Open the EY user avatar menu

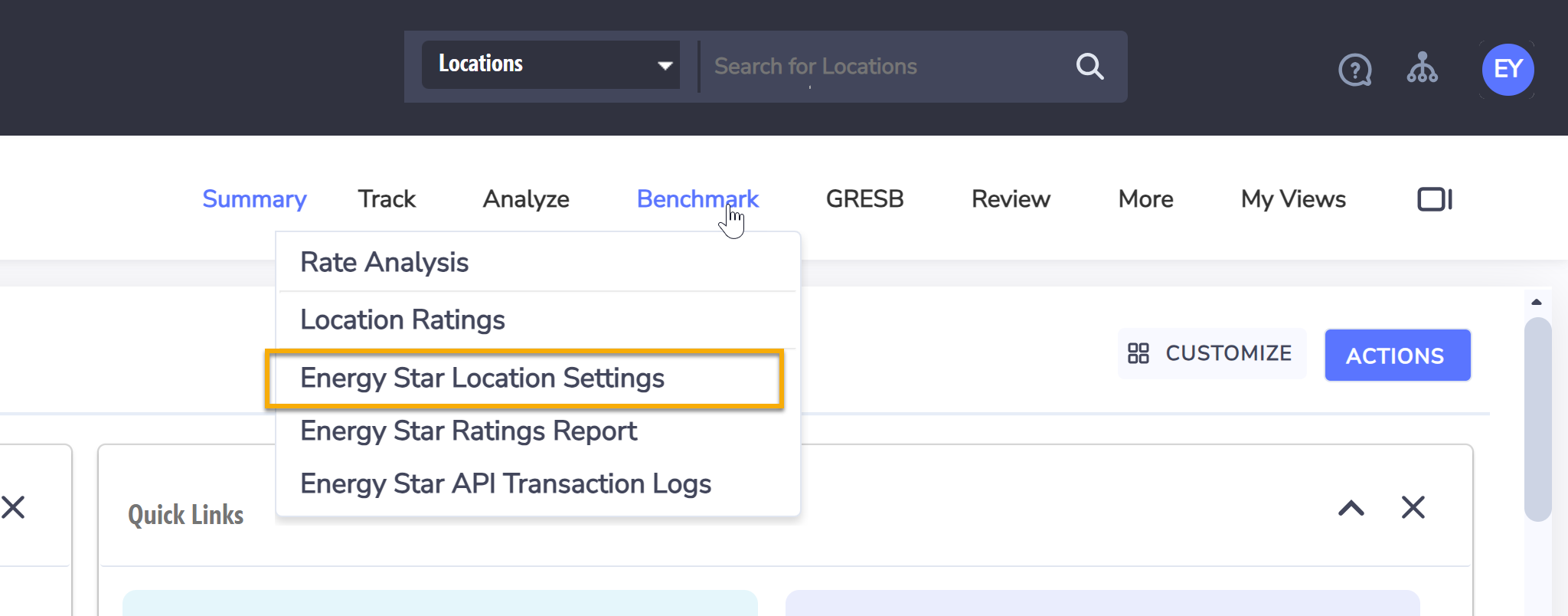click(x=1508, y=69)
